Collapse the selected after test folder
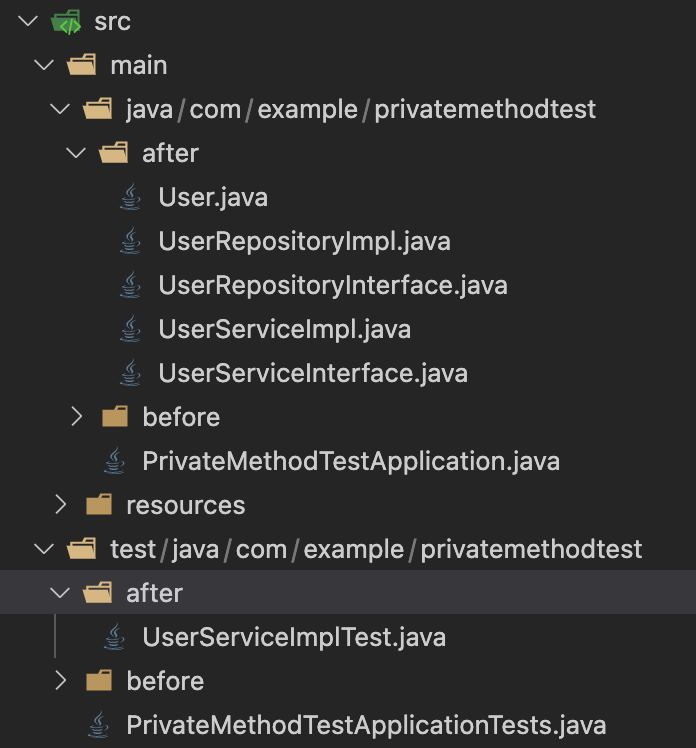The height and width of the screenshot is (748, 696). pyautogui.click(x=60, y=593)
